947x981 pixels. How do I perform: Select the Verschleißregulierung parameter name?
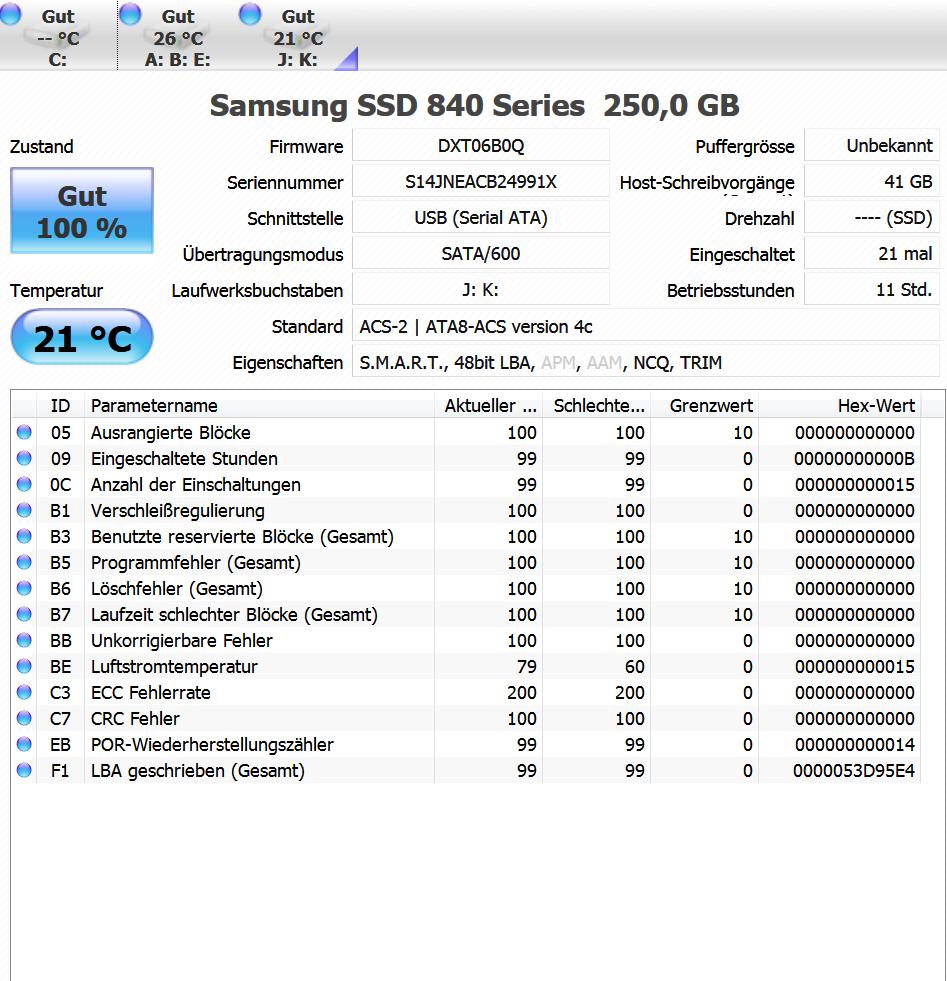178,511
